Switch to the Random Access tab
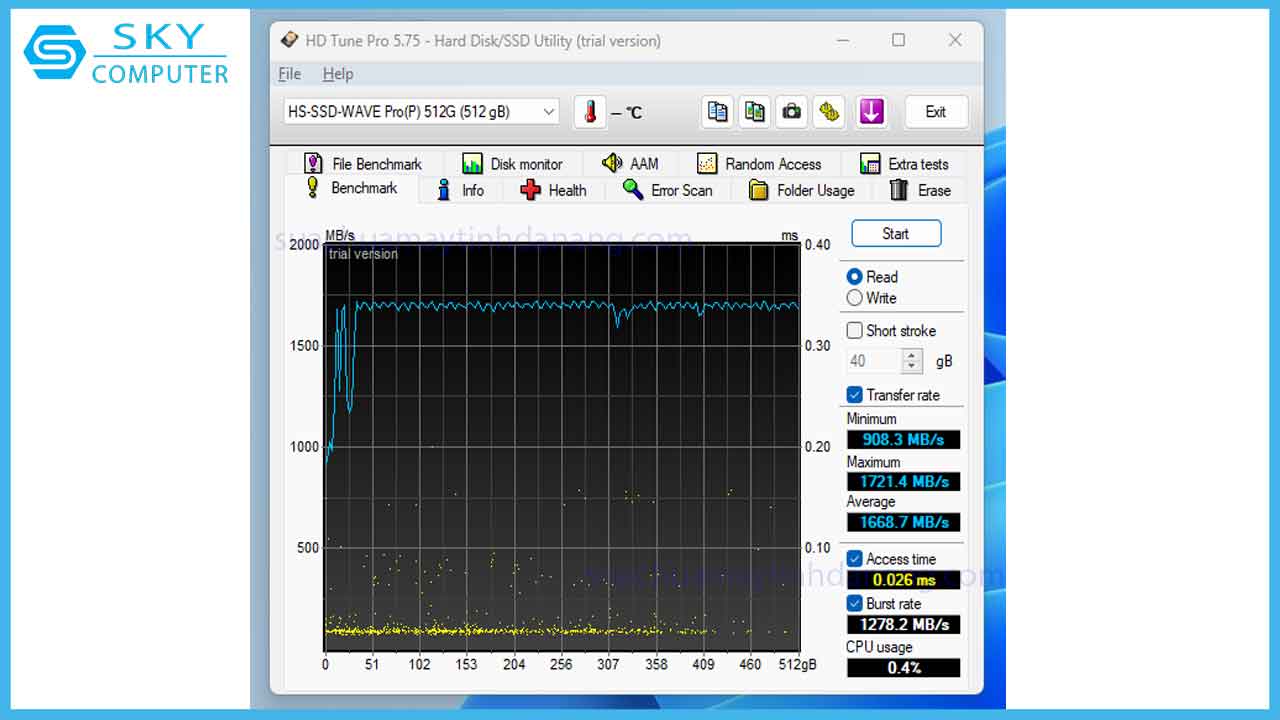 click(x=759, y=164)
